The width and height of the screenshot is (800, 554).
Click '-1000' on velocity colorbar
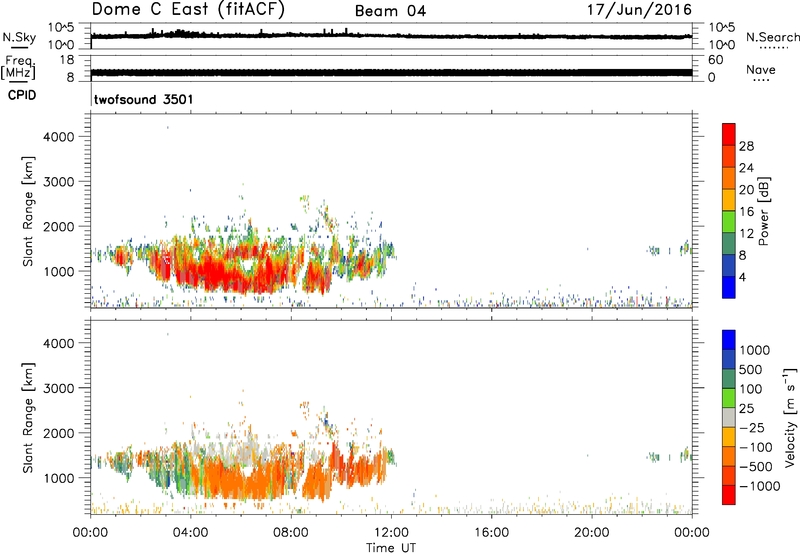760,486
